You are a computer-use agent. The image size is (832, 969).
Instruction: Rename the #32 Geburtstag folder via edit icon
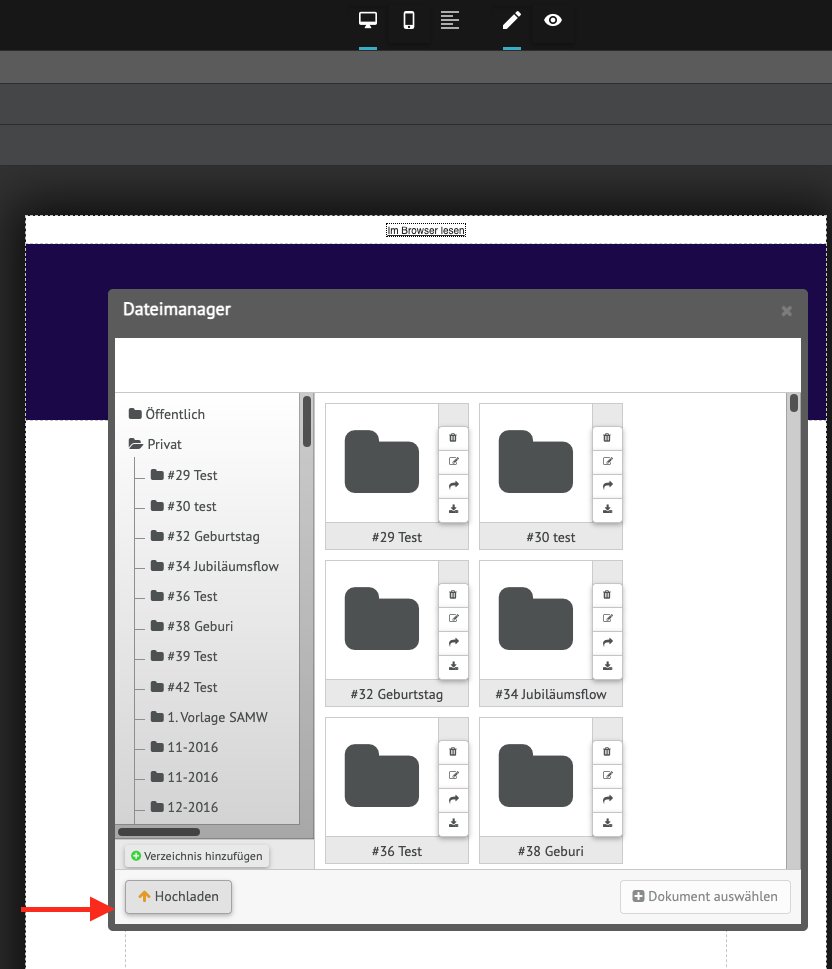[x=453, y=618]
